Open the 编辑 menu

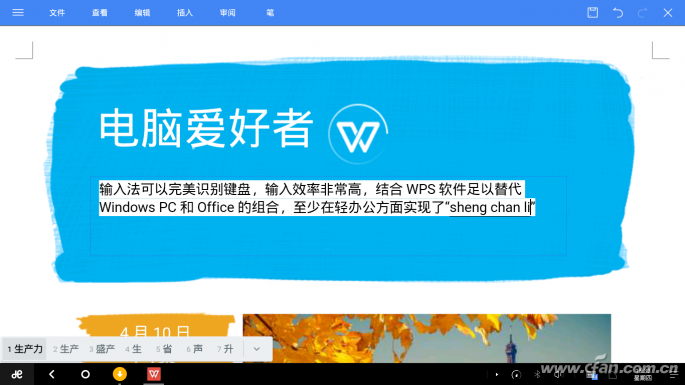[142, 13]
